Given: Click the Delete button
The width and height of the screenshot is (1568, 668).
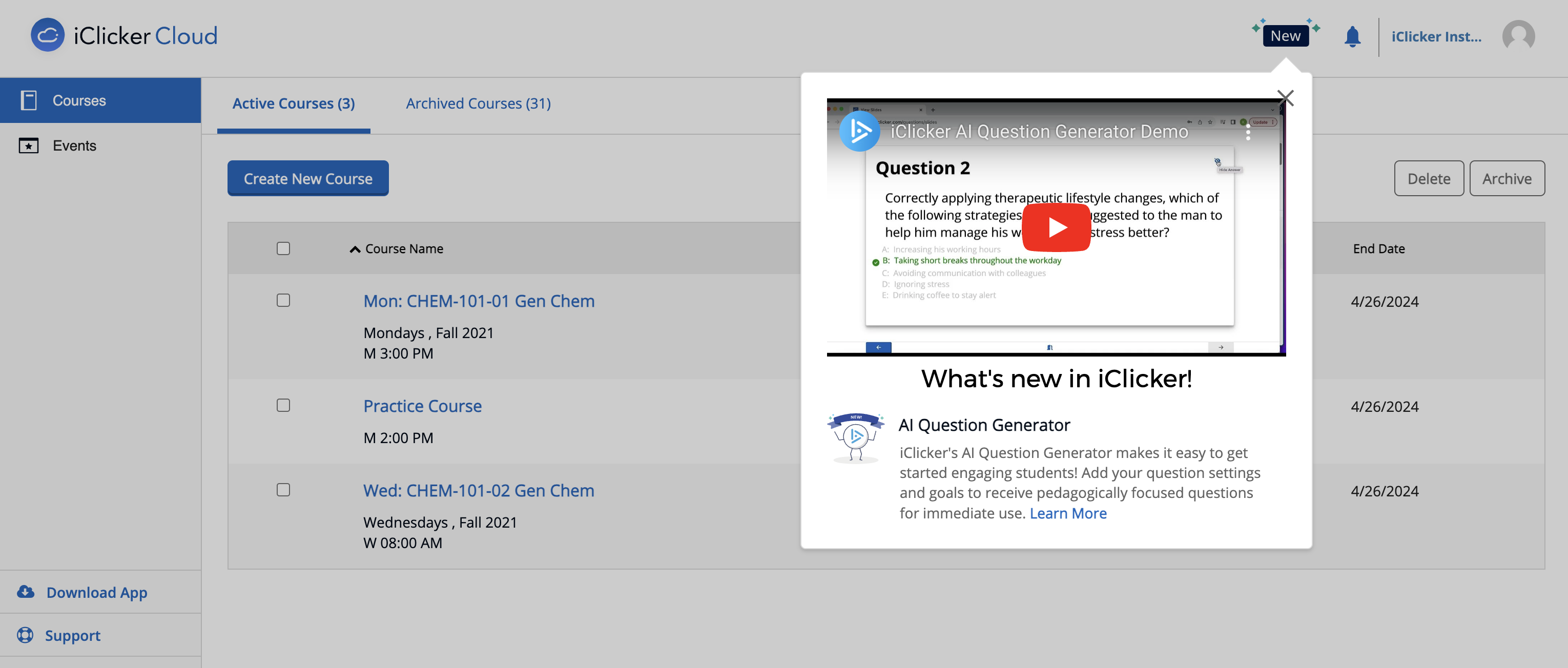Looking at the screenshot, I should (1429, 178).
